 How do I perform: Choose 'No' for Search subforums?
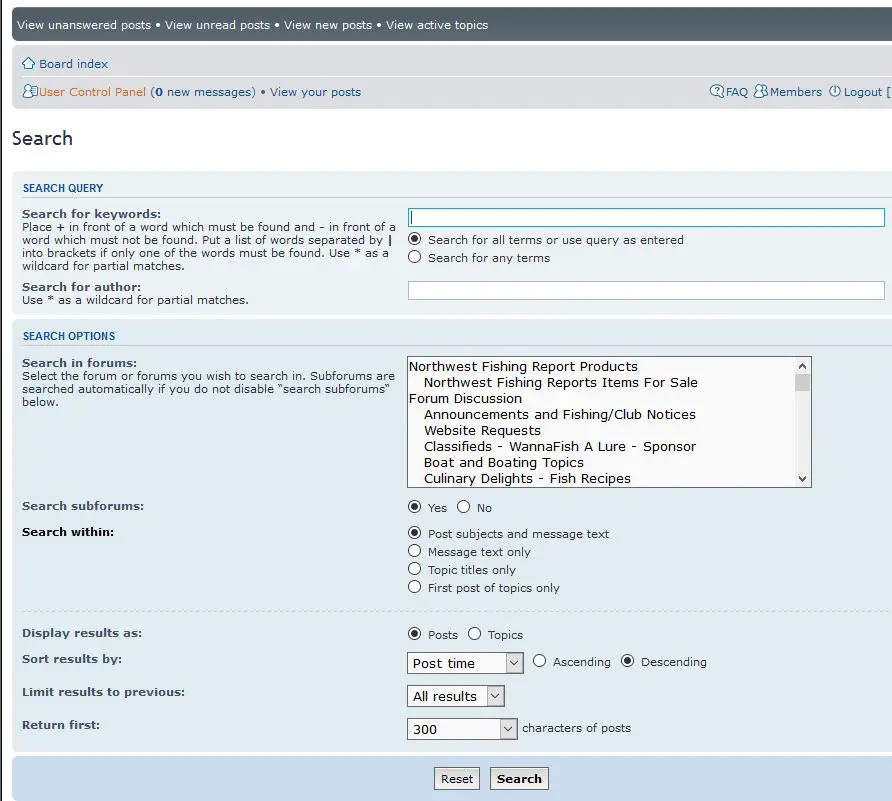tap(464, 508)
